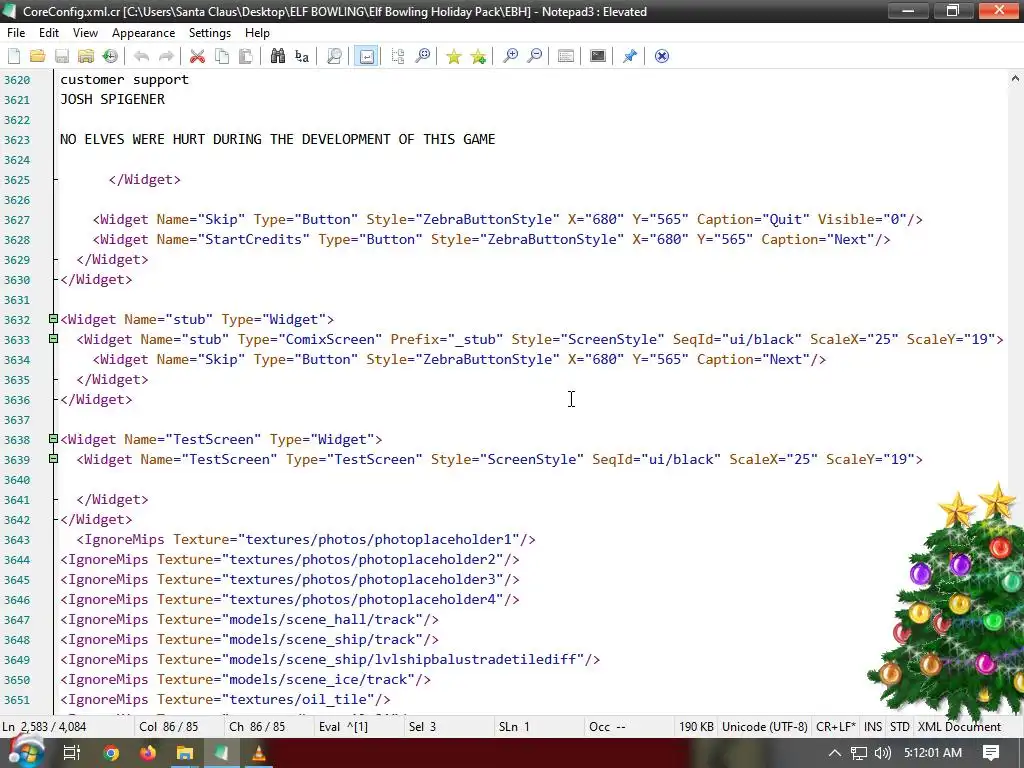This screenshot has width=1024, height=768.
Task: Click the focused view magnifier icon
Action: (x=423, y=56)
